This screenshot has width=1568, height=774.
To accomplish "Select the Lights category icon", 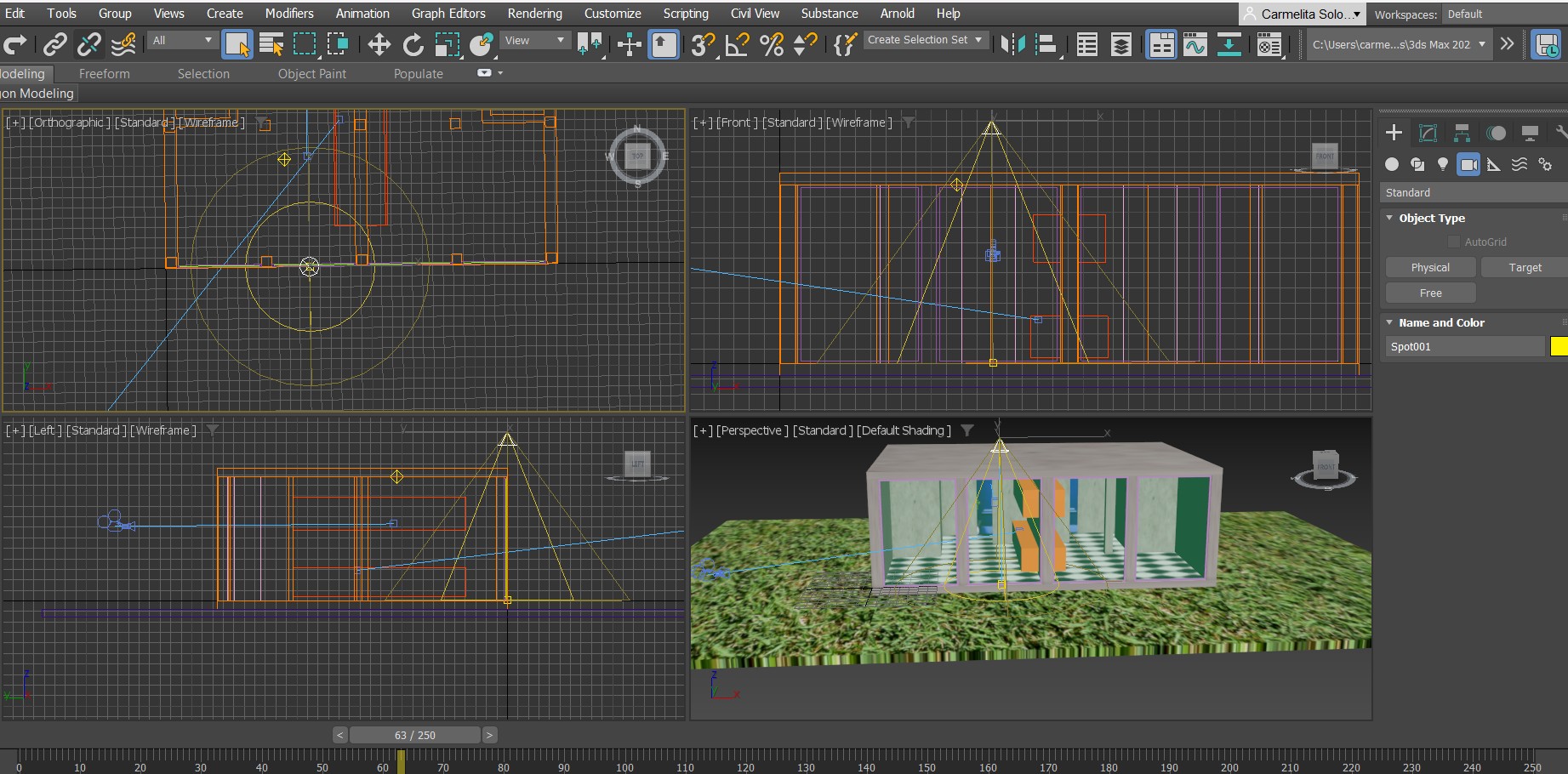I will pos(1442,164).
